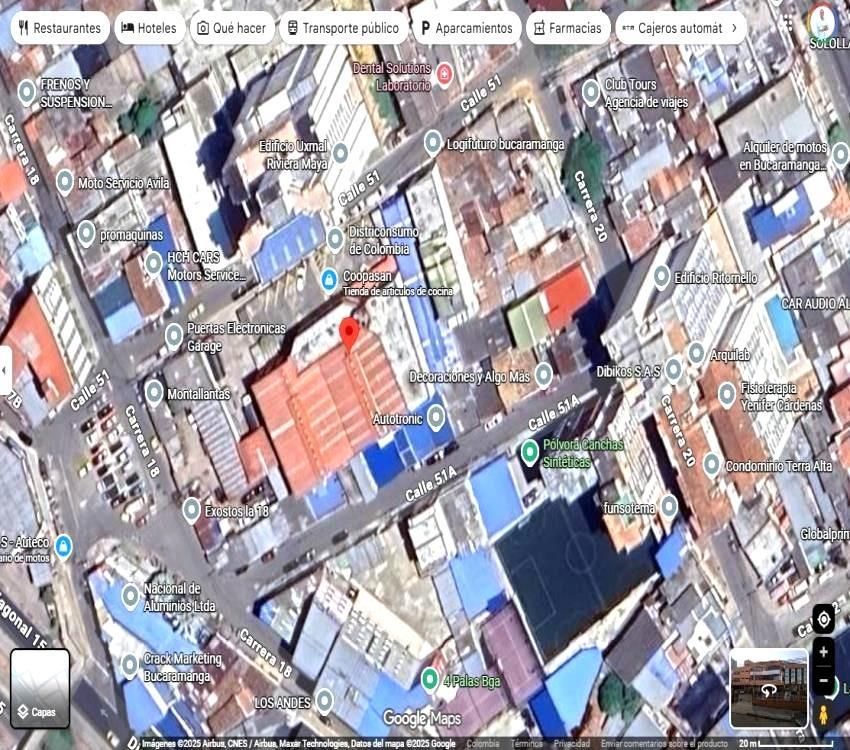Click the Privacidad footer link
Image resolution: width=850 pixels, height=750 pixels.
click(x=572, y=744)
